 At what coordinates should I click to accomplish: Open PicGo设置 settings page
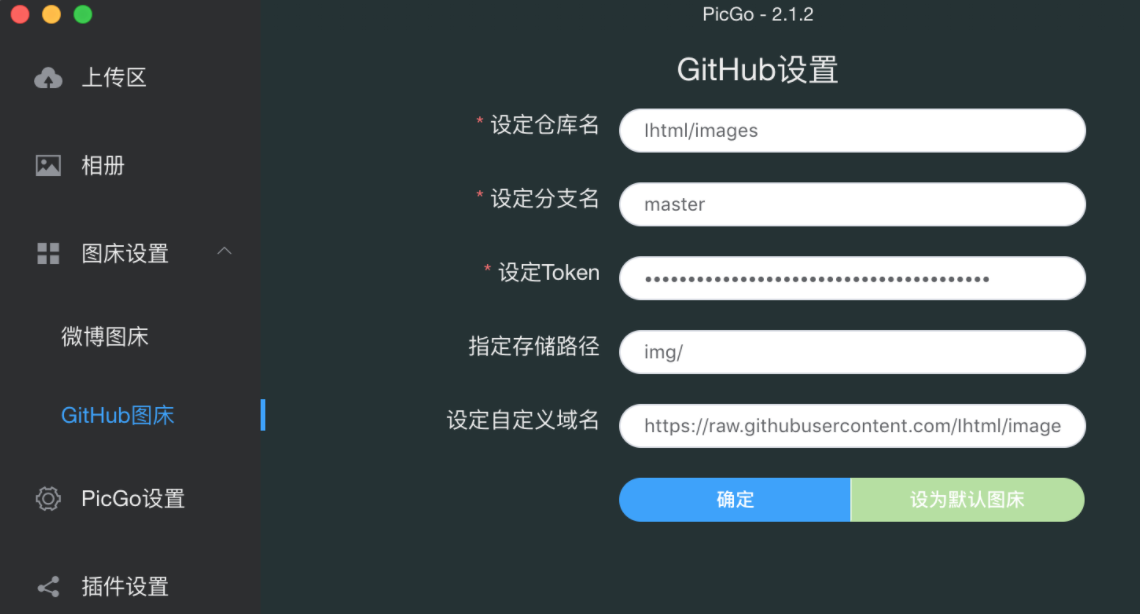click(133, 498)
